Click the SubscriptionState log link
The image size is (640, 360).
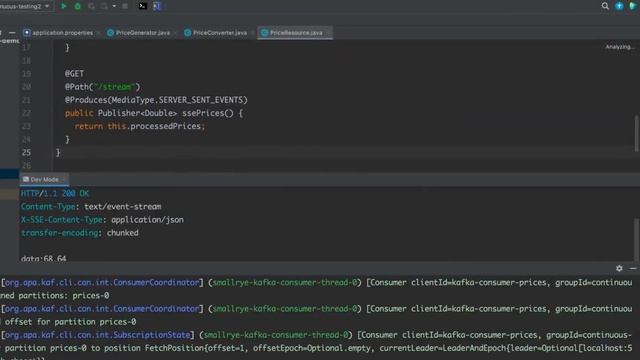click(97, 335)
